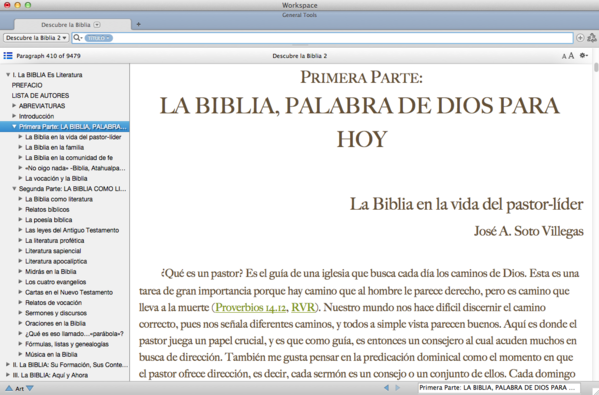Viewport: 599px width, 395px height.
Task: Expand III. La BIBLIA: Aquí y Ahora section
Action: point(8,375)
